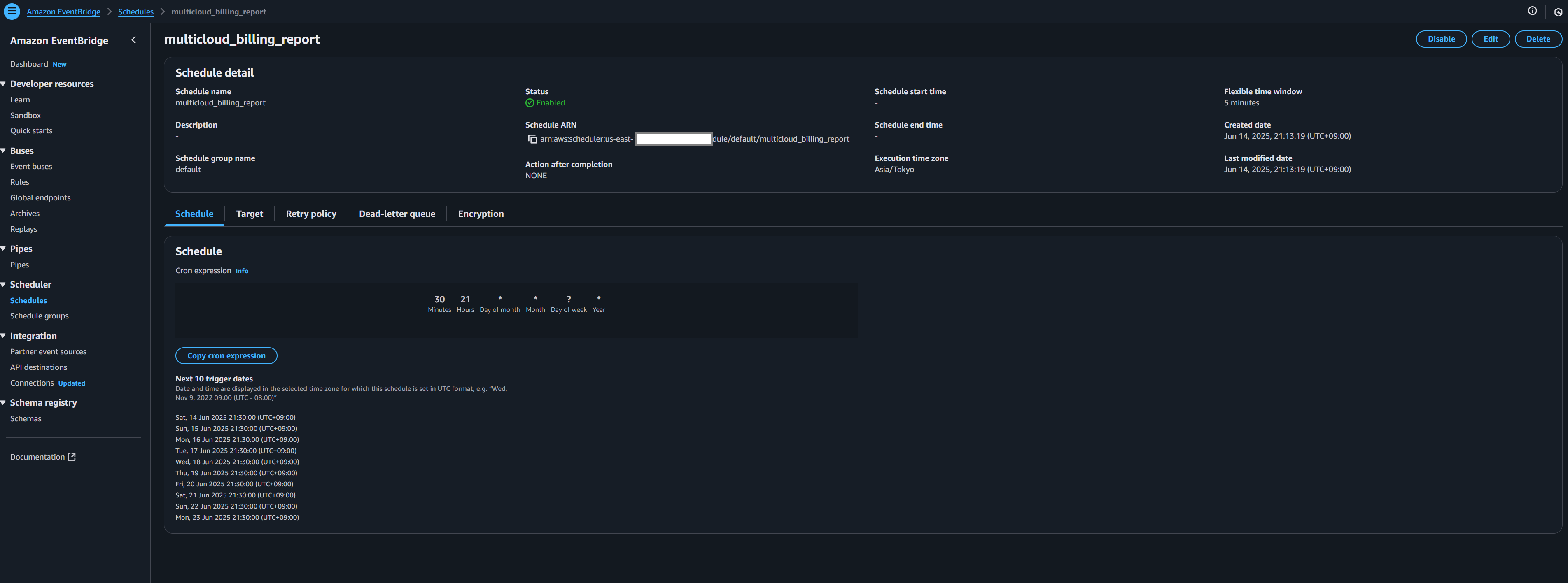This screenshot has height=583, width=1568.
Task: Open the Retry policy tab
Action: (311, 214)
